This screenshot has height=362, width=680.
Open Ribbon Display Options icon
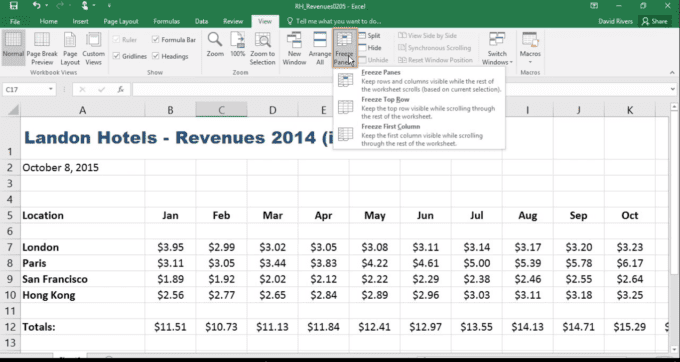(594, 6)
